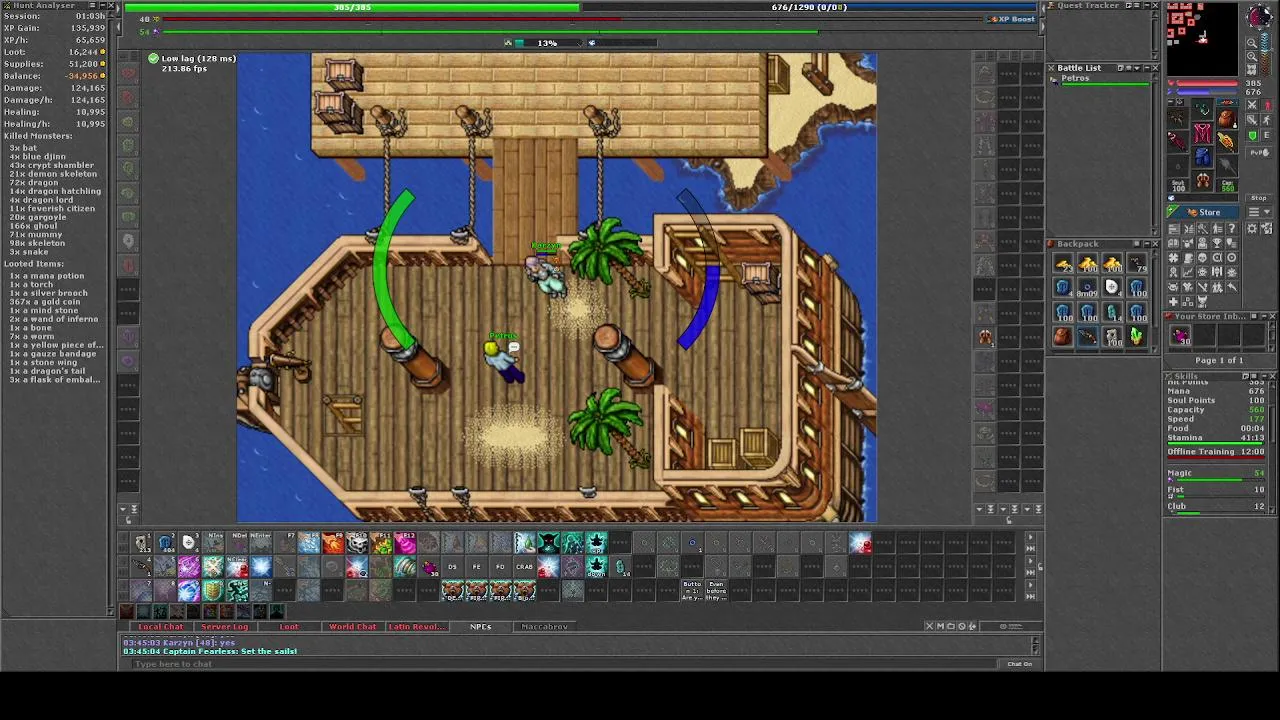Open the Loot chat tab
Viewport: 1280px width, 720px height.
288,627
